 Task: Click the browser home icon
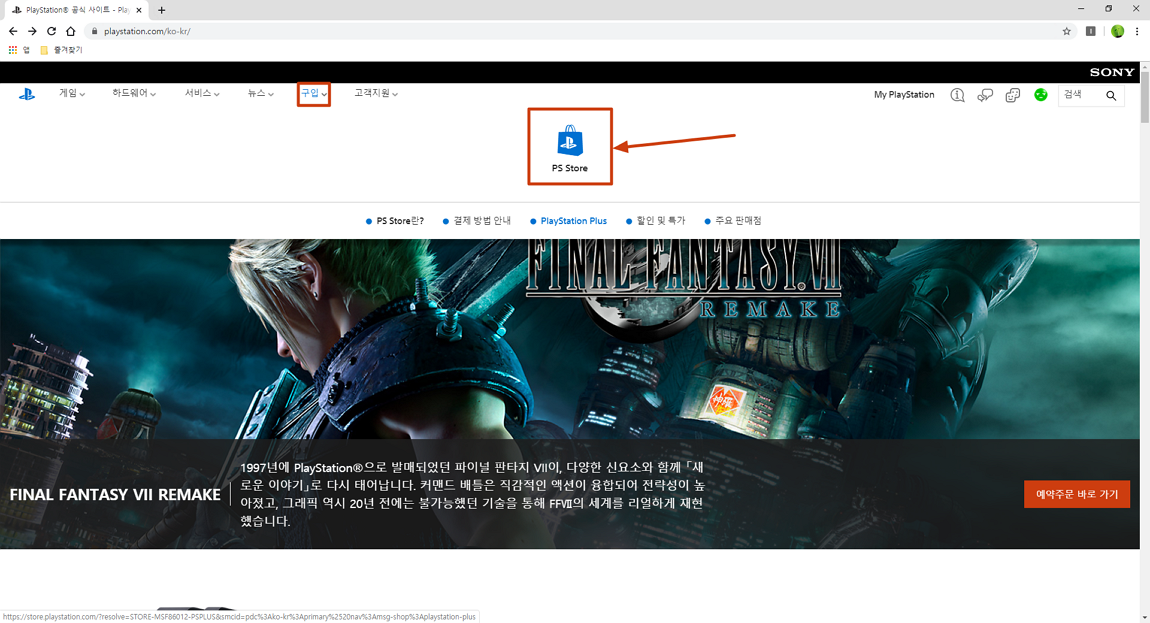coord(70,31)
